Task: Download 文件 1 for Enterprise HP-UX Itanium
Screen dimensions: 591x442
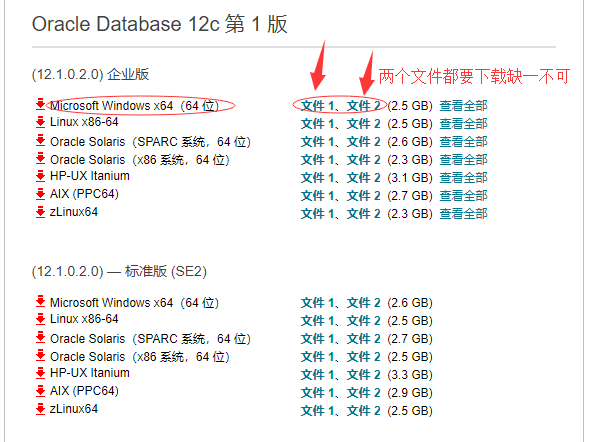Action: [317, 178]
